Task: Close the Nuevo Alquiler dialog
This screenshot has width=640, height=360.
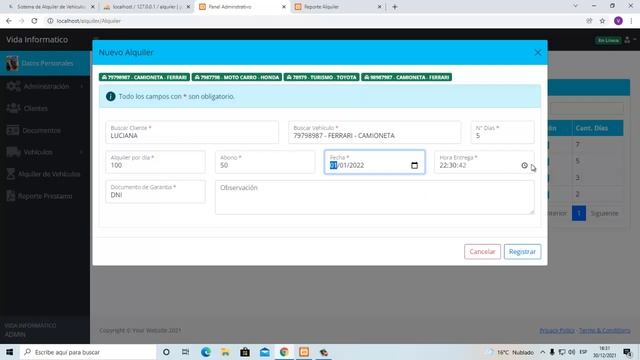Action: [x=538, y=52]
